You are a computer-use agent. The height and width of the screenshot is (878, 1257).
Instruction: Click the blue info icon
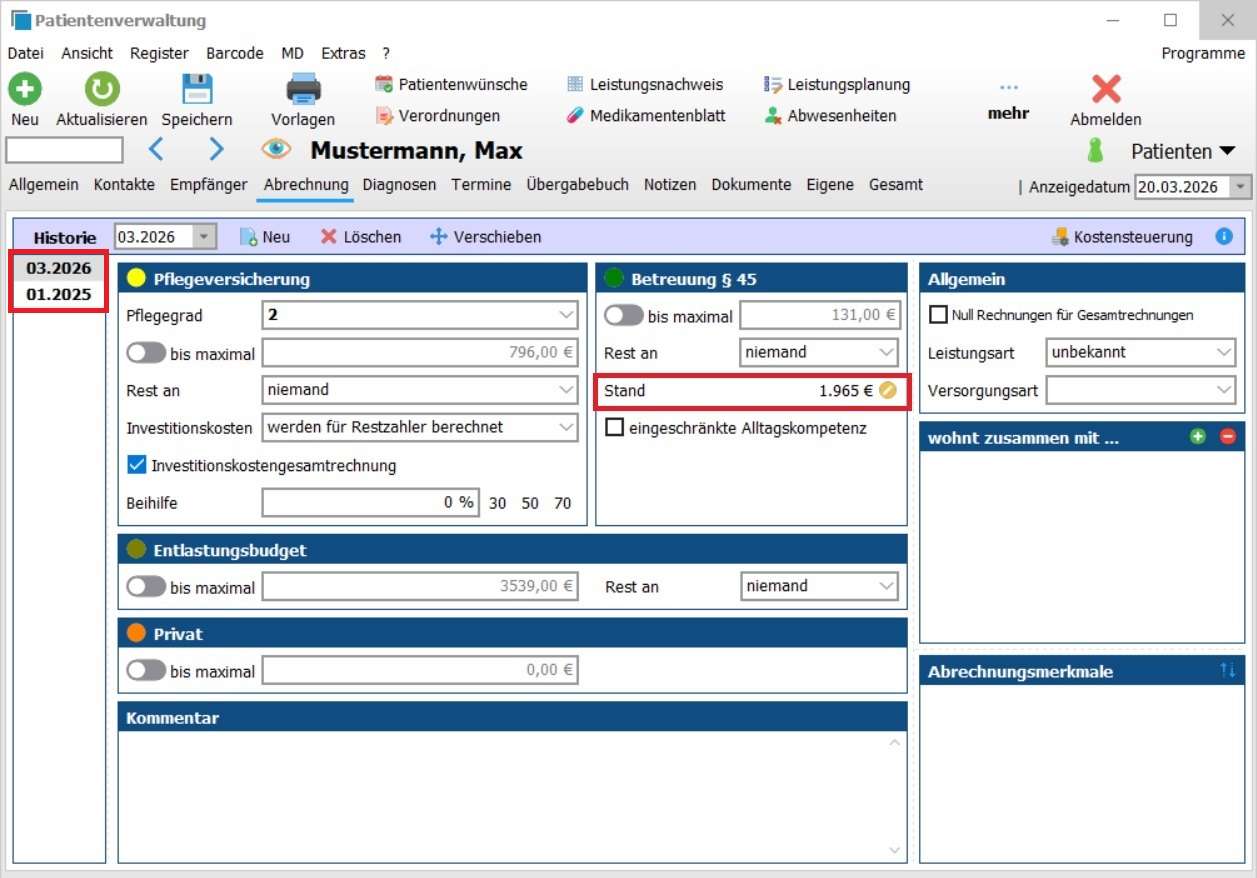[x=1223, y=237]
